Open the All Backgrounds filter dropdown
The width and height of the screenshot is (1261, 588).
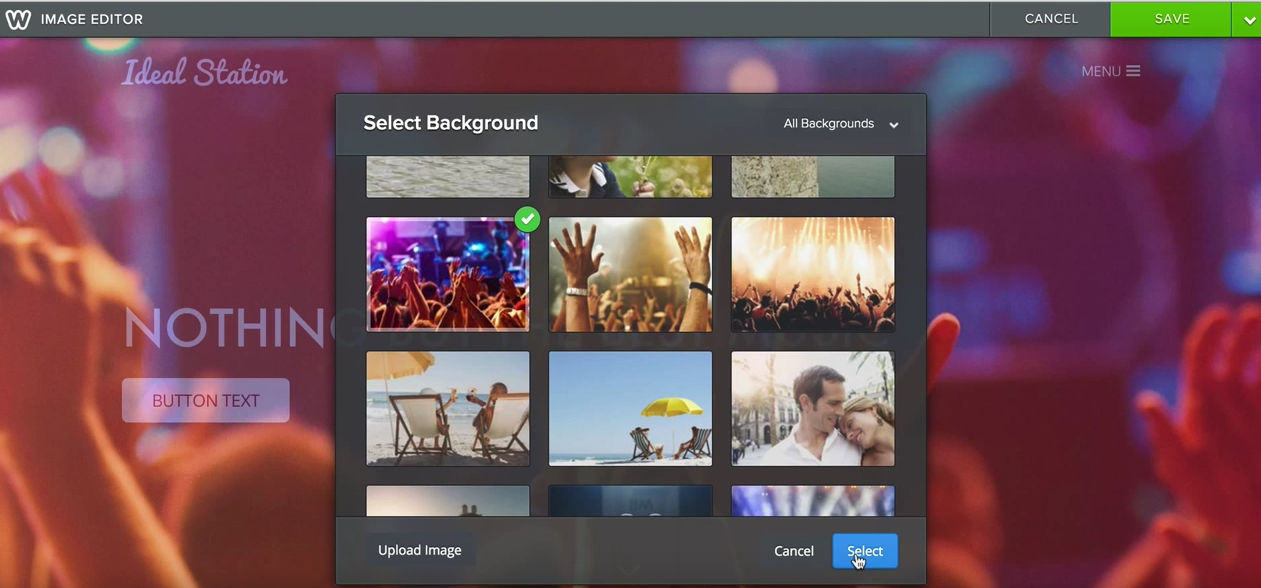pyautogui.click(x=841, y=124)
